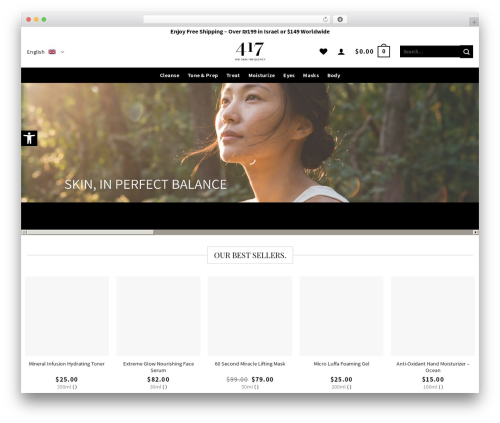Click the horizontal scrollbar thumb
The image size is (500, 423).
90,232
